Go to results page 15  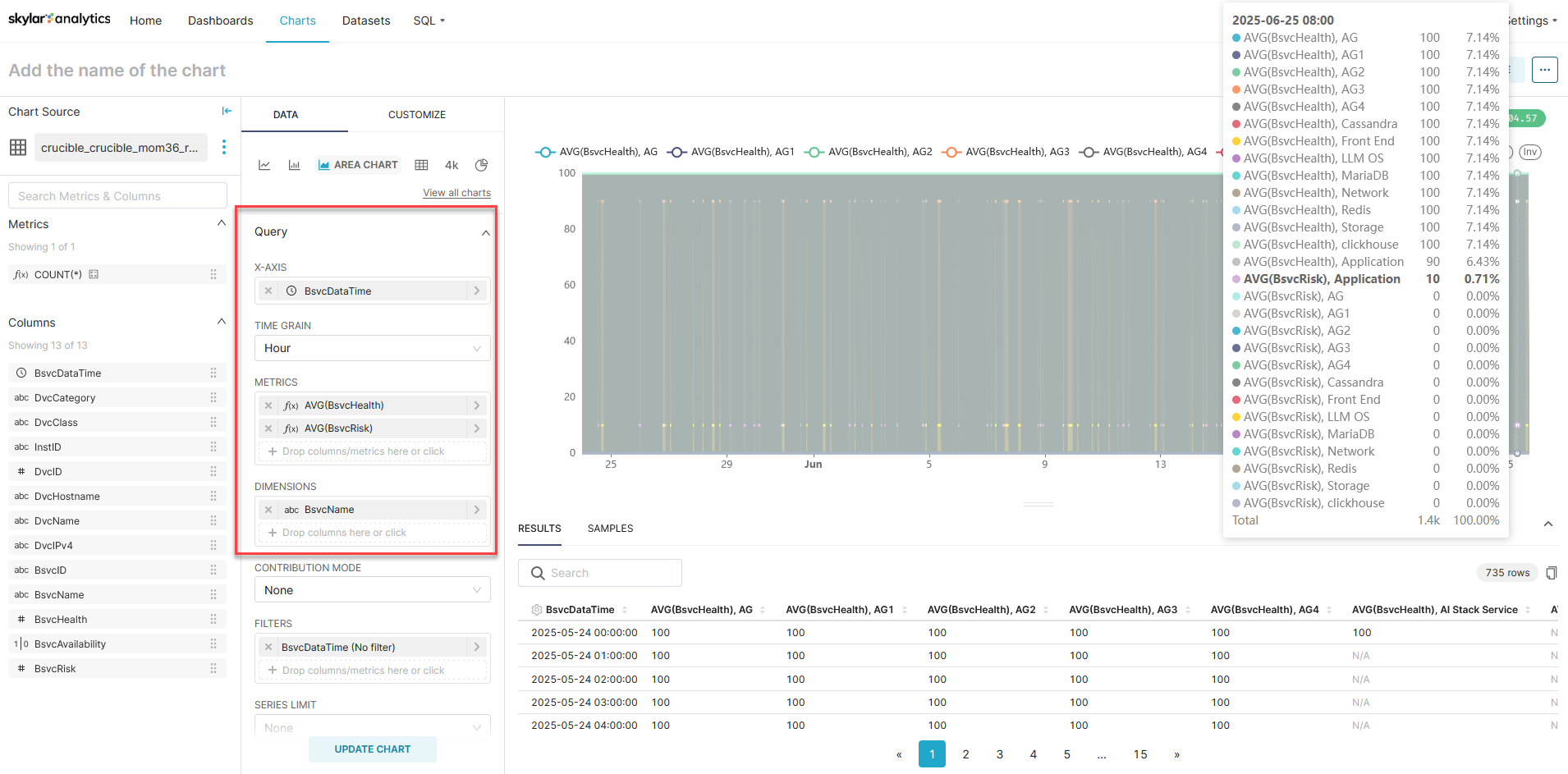click(1140, 754)
